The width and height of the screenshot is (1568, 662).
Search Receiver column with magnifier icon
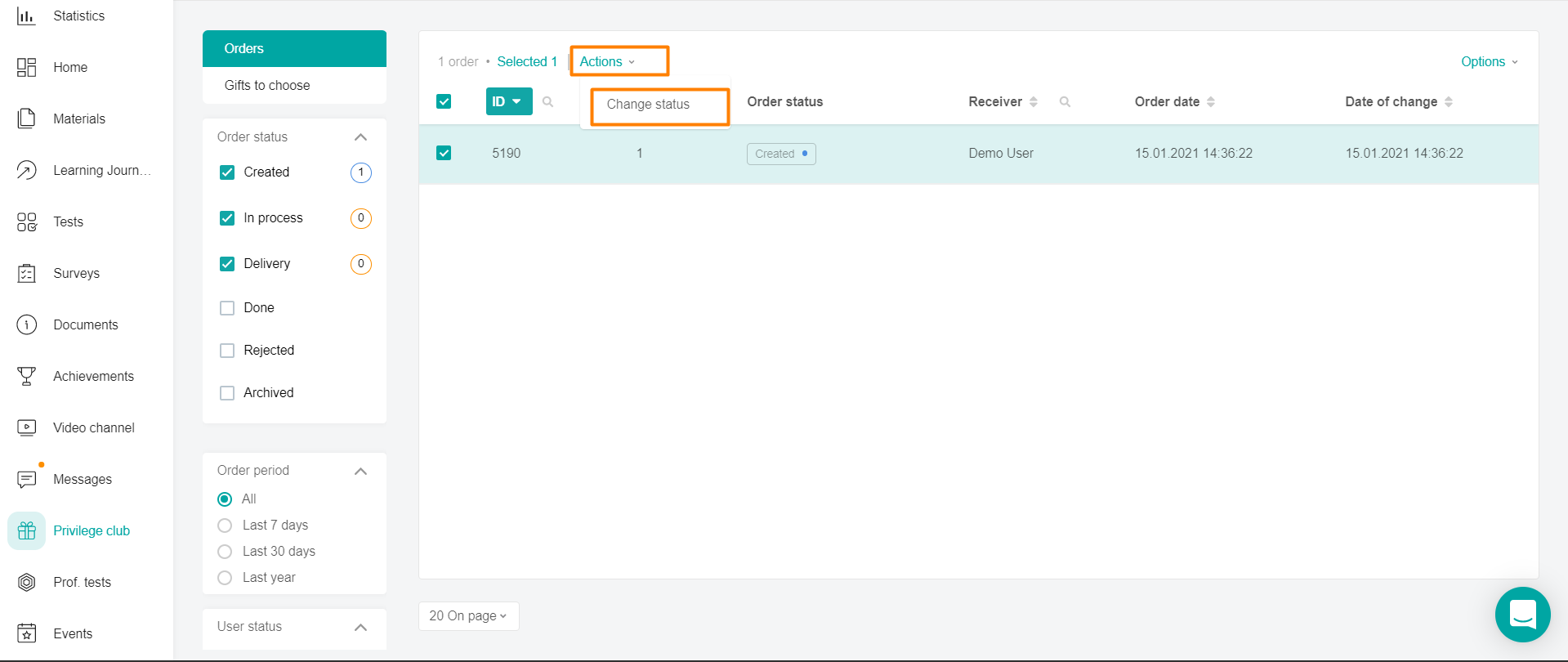(x=1065, y=101)
